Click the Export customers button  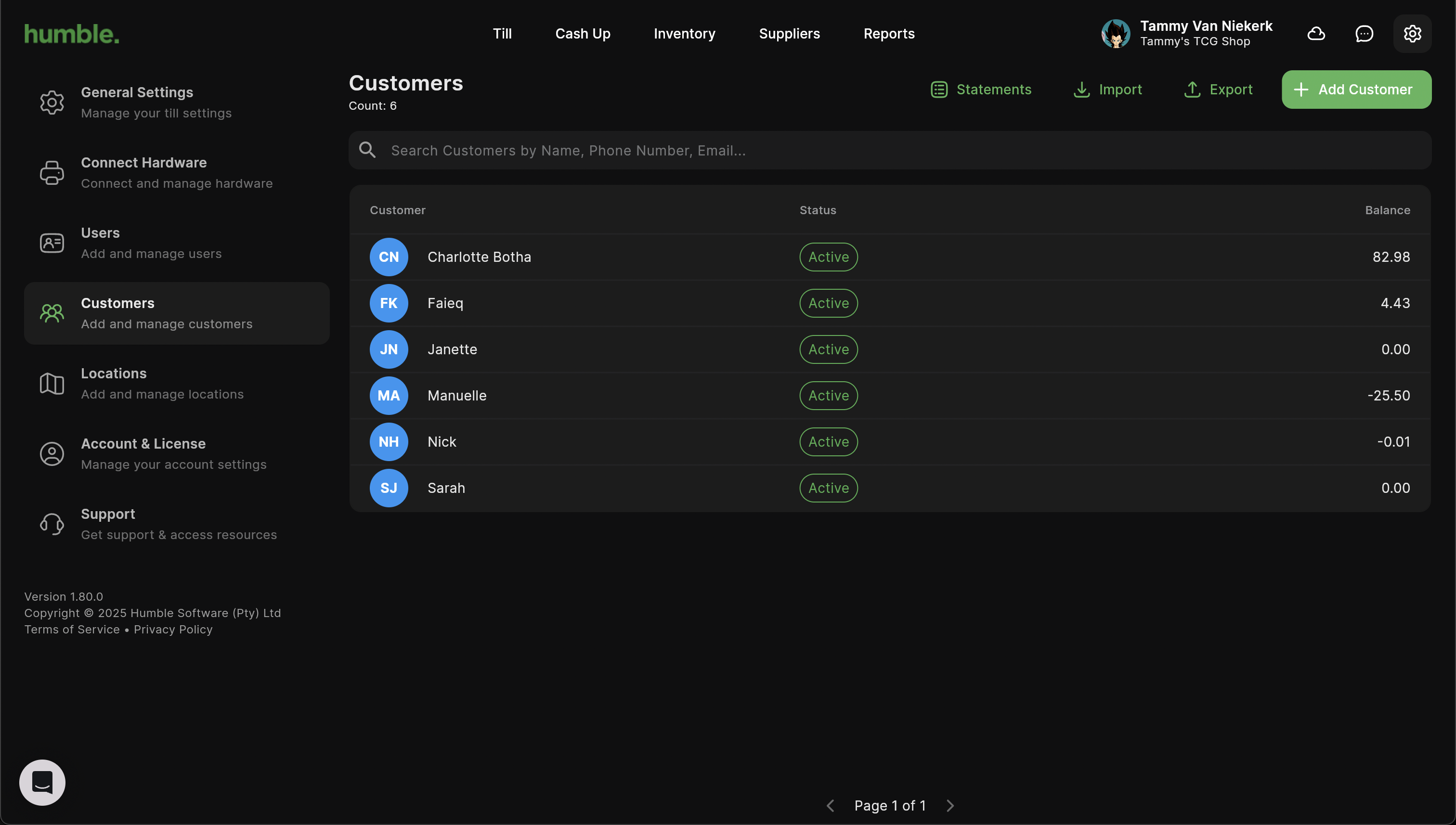tap(1219, 90)
